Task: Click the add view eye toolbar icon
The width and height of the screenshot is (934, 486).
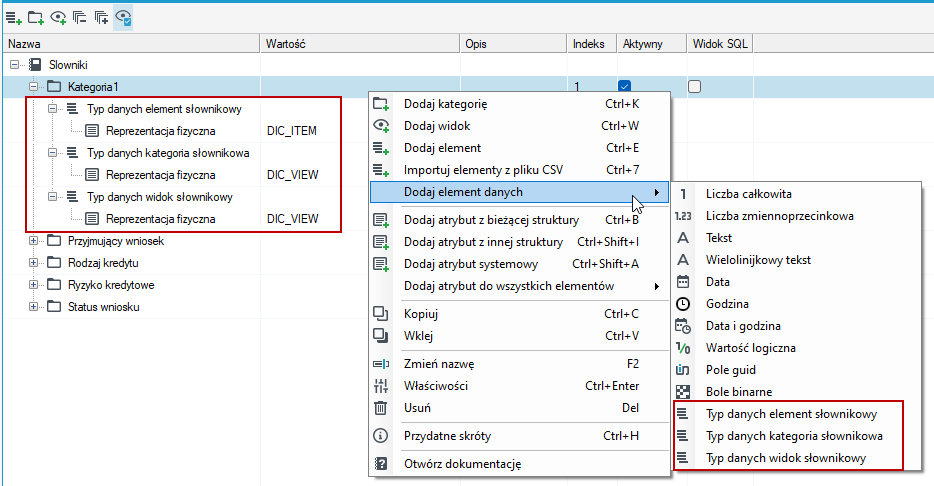Action: point(58,18)
